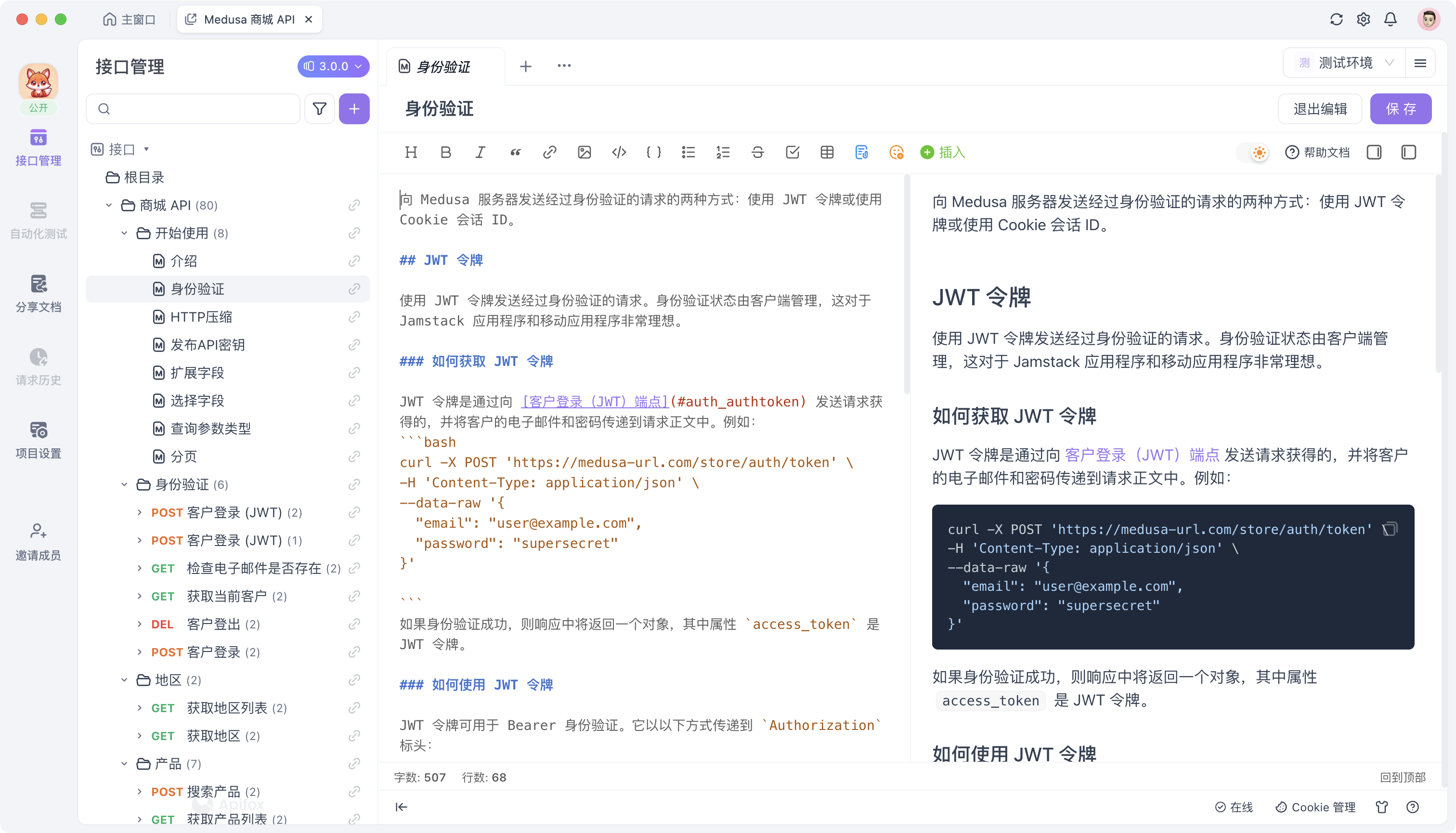The width and height of the screenshot is (1456, 833).
Task: Insert an image using the image icon
Action: [x=584, y=152]
